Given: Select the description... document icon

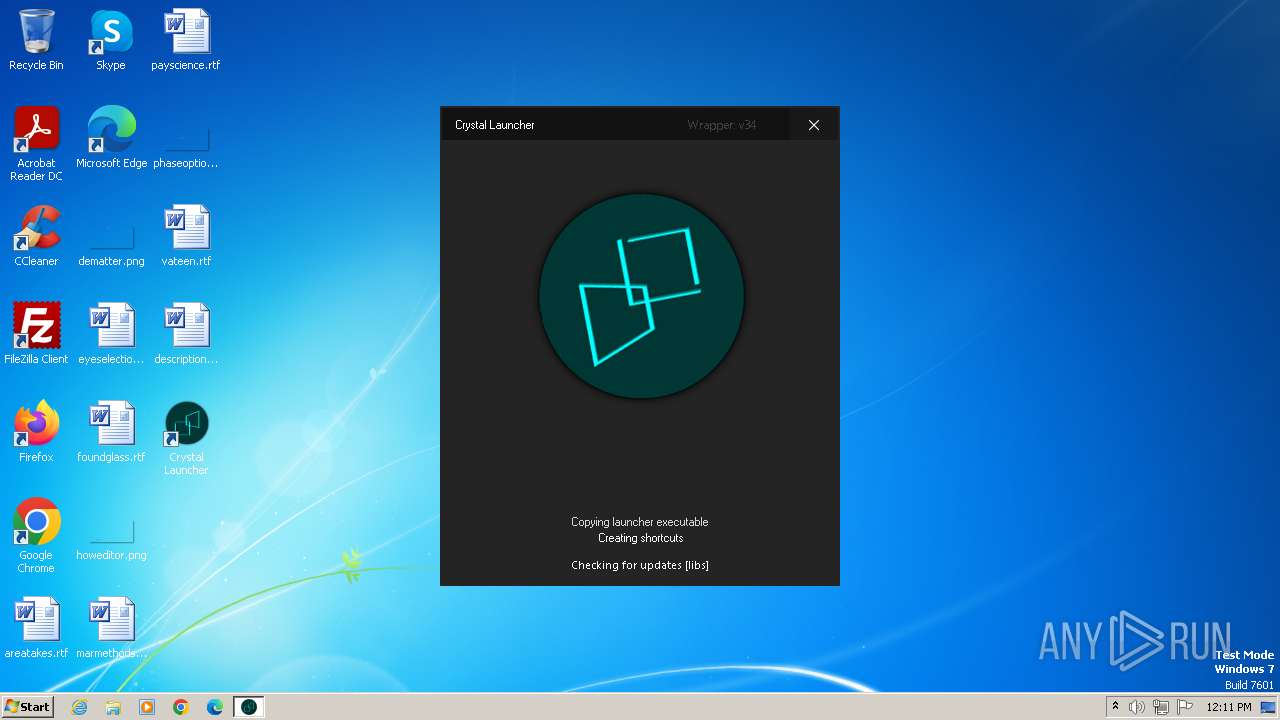Looking at the screenshot, I should tap(186, 334).
